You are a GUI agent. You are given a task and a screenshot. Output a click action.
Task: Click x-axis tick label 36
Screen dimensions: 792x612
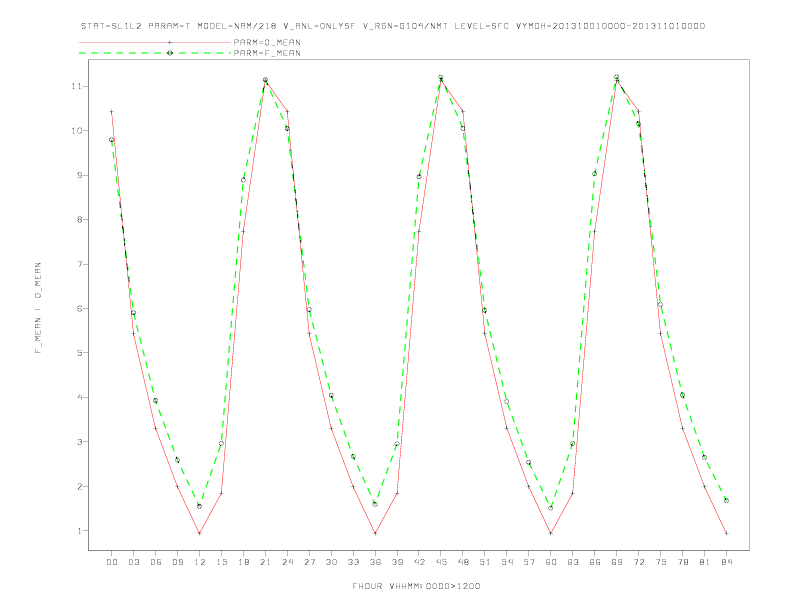pyautogui.click(x=375, y=562)
